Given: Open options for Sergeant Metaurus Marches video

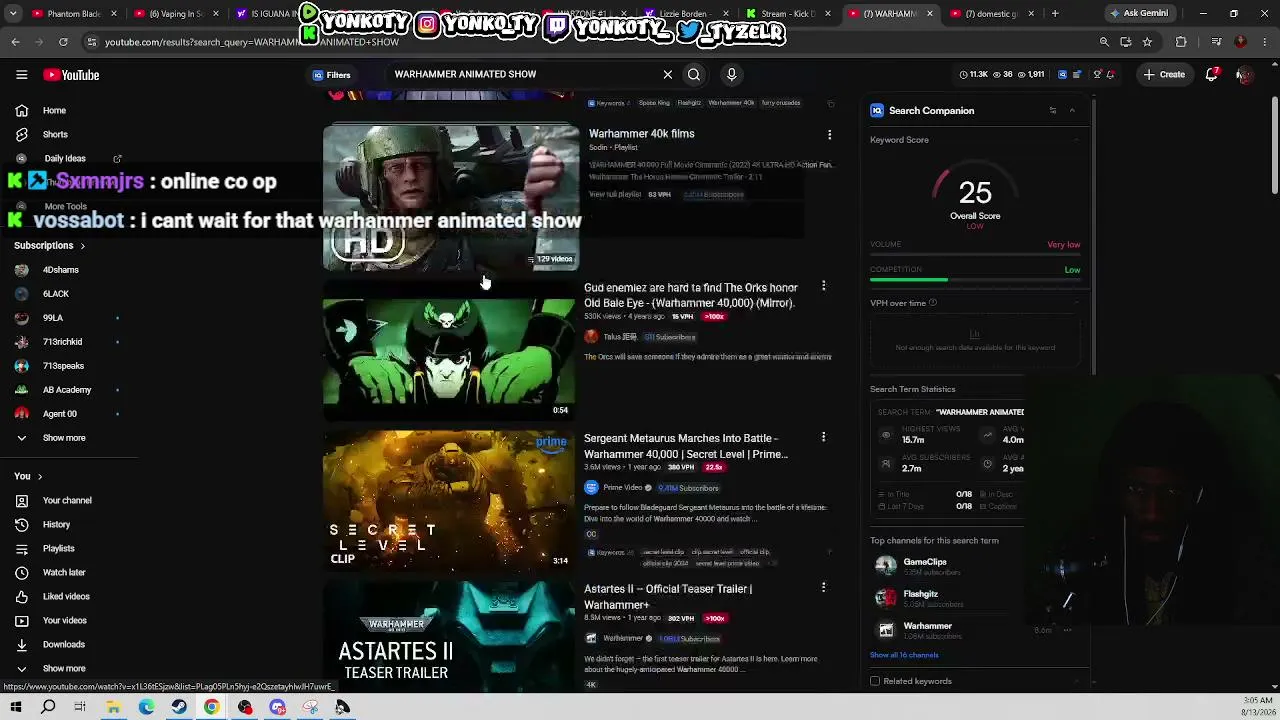Looking at the screenshot, I should 823,437.
